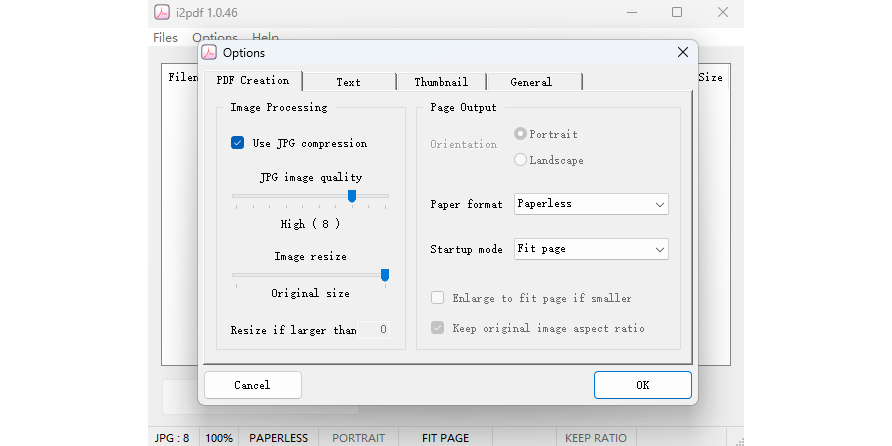Open the Startup mode dropdown

pyautogui.click(x=591, y=249)
